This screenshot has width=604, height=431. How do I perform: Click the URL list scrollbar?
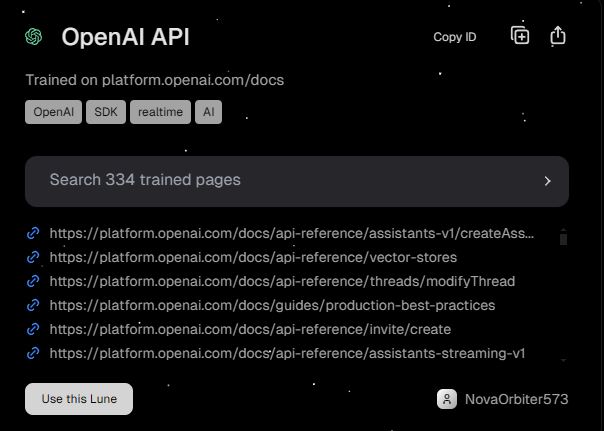pos(563,238)
